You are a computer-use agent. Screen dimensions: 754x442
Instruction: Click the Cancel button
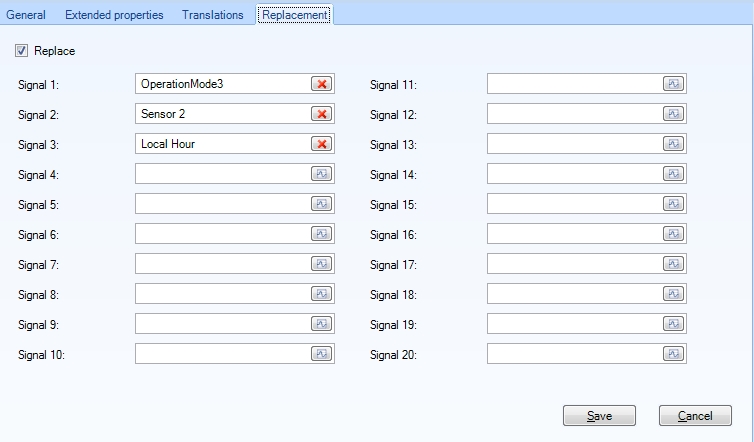pyautogui.click(x=695, y=415)
